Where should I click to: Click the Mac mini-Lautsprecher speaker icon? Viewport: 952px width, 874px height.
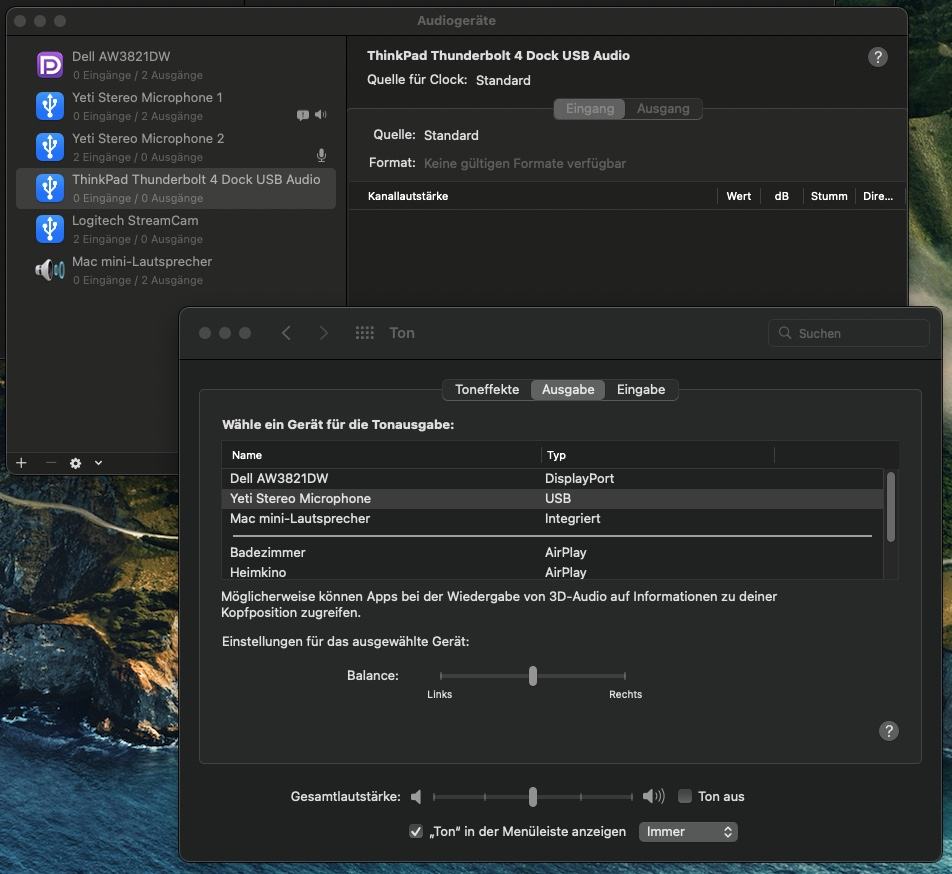(x=50, y=269)
